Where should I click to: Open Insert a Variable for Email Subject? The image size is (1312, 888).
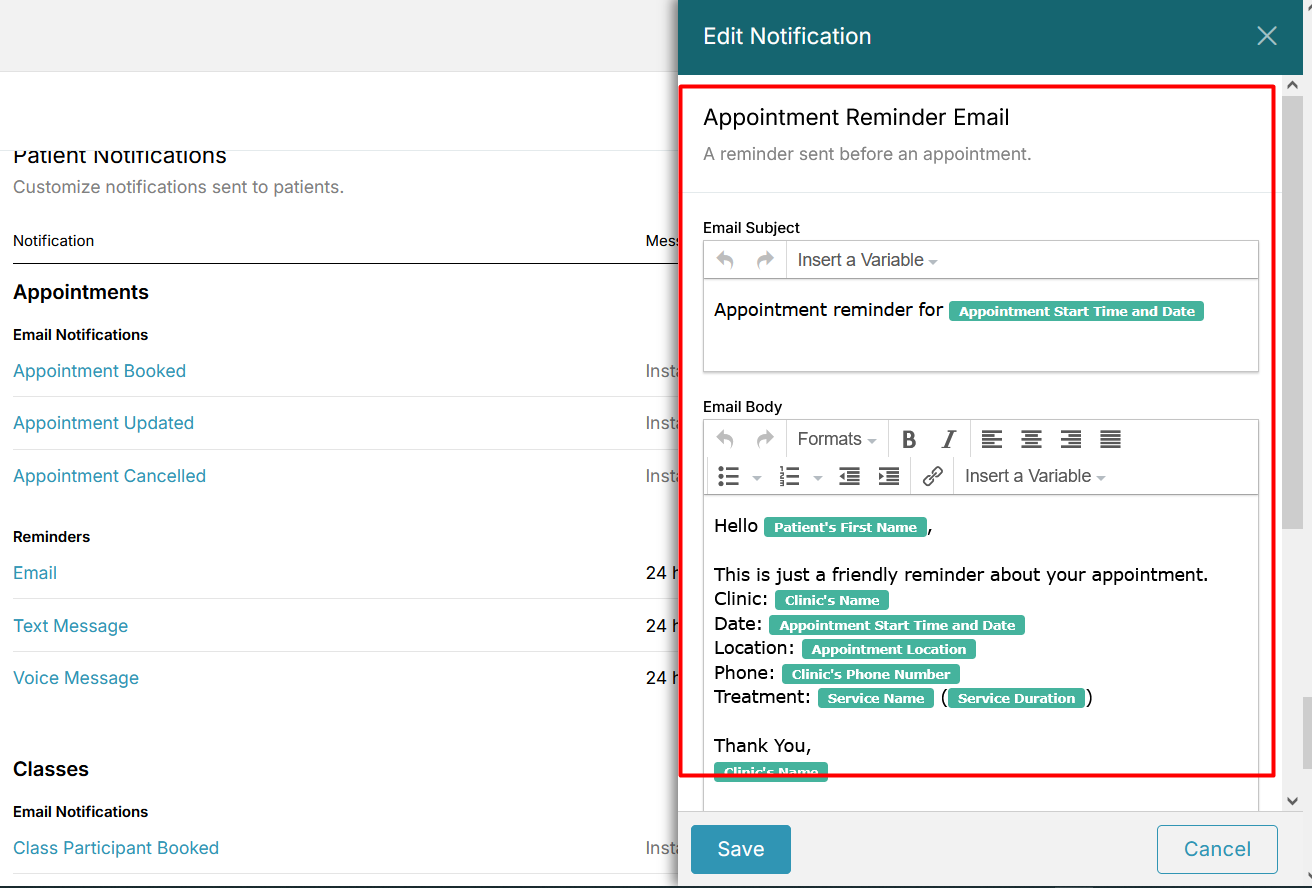tap(866, 259)
